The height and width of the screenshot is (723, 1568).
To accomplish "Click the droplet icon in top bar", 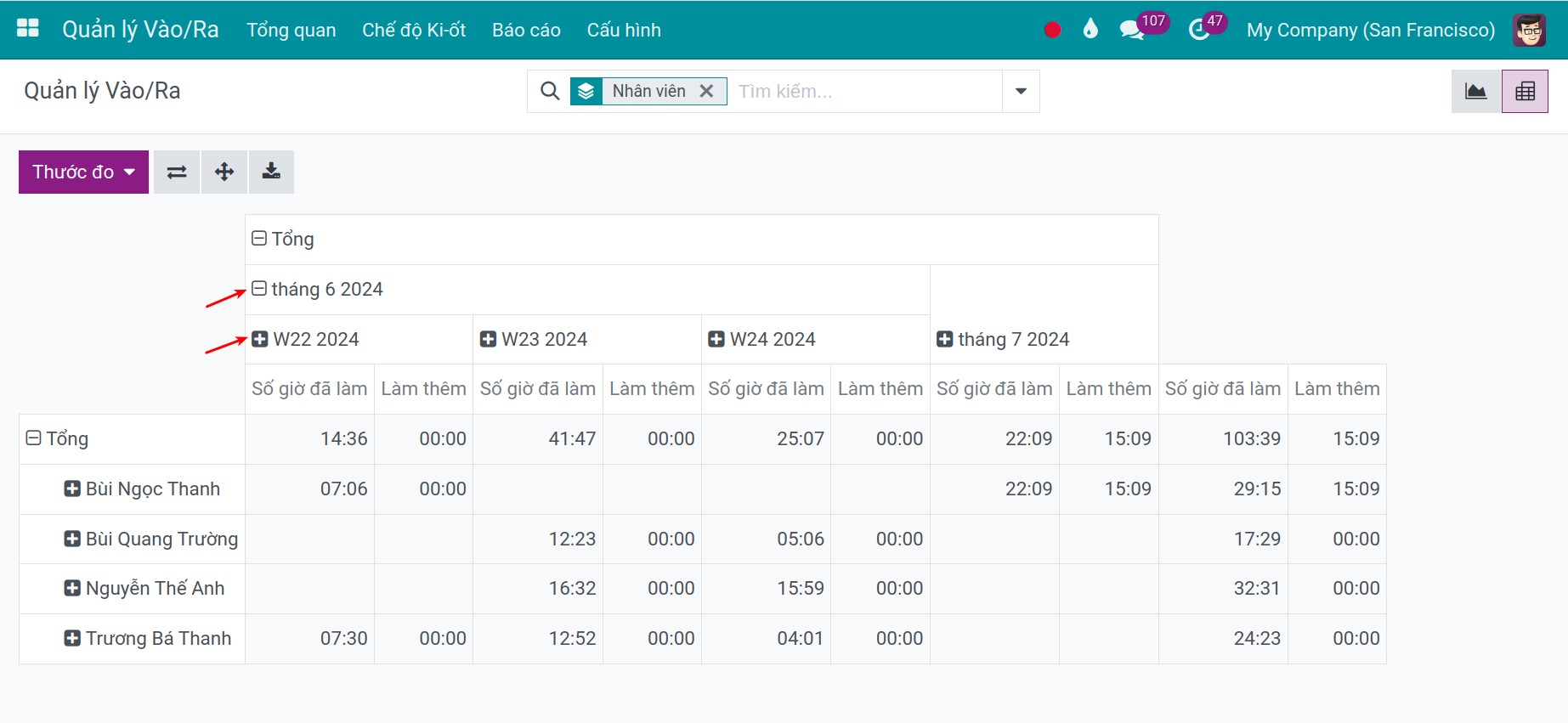I will pos(1090,29).
